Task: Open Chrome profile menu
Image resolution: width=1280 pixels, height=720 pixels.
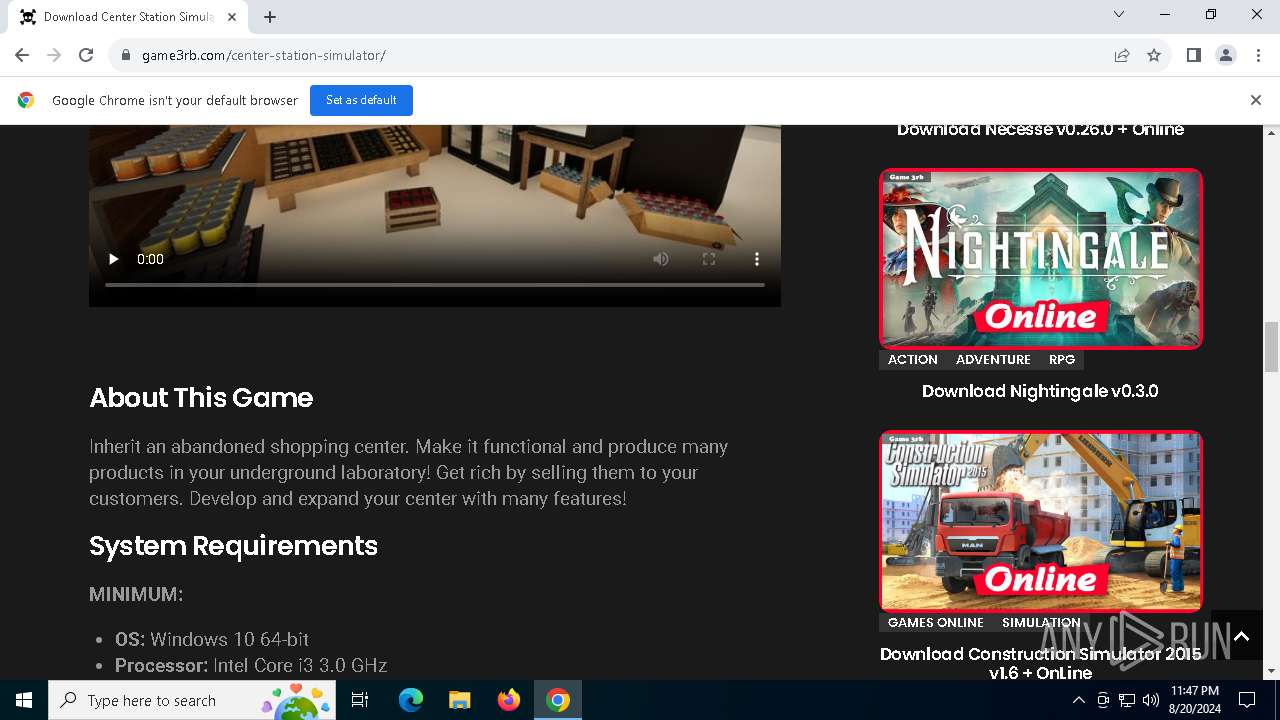Action: coord(1226,55)
